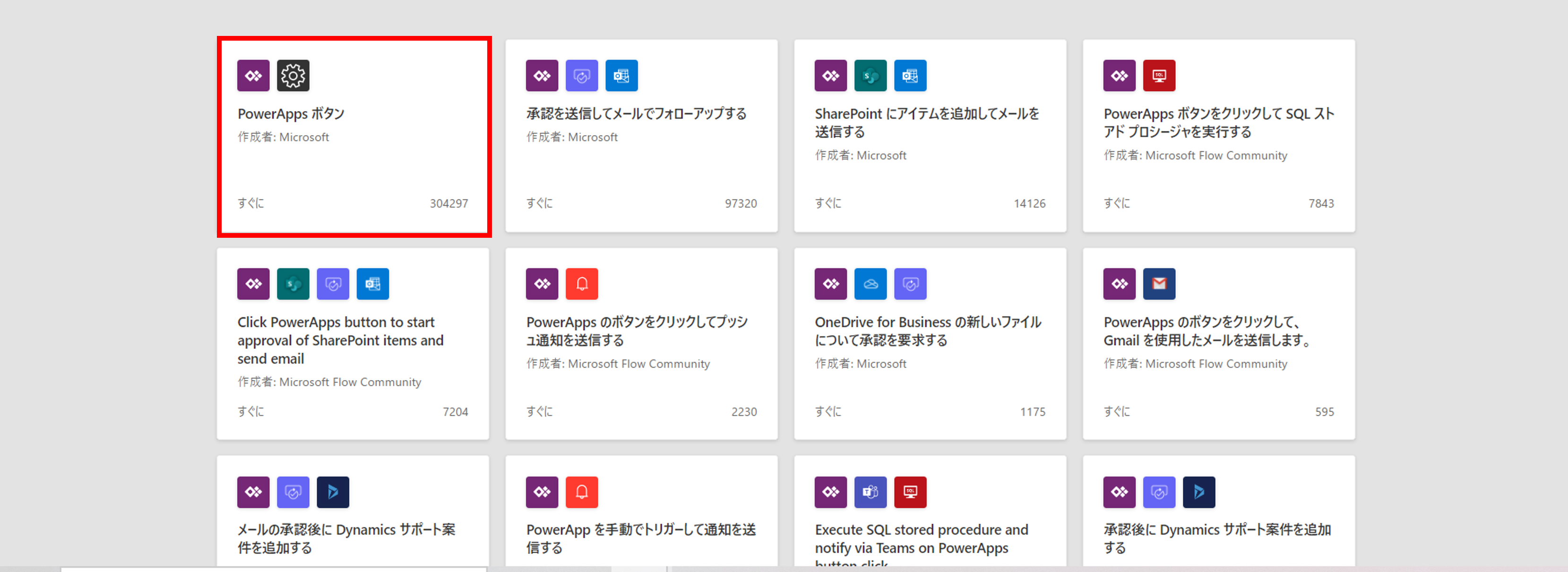Click usage count 14126

[x=1029, y=203]
